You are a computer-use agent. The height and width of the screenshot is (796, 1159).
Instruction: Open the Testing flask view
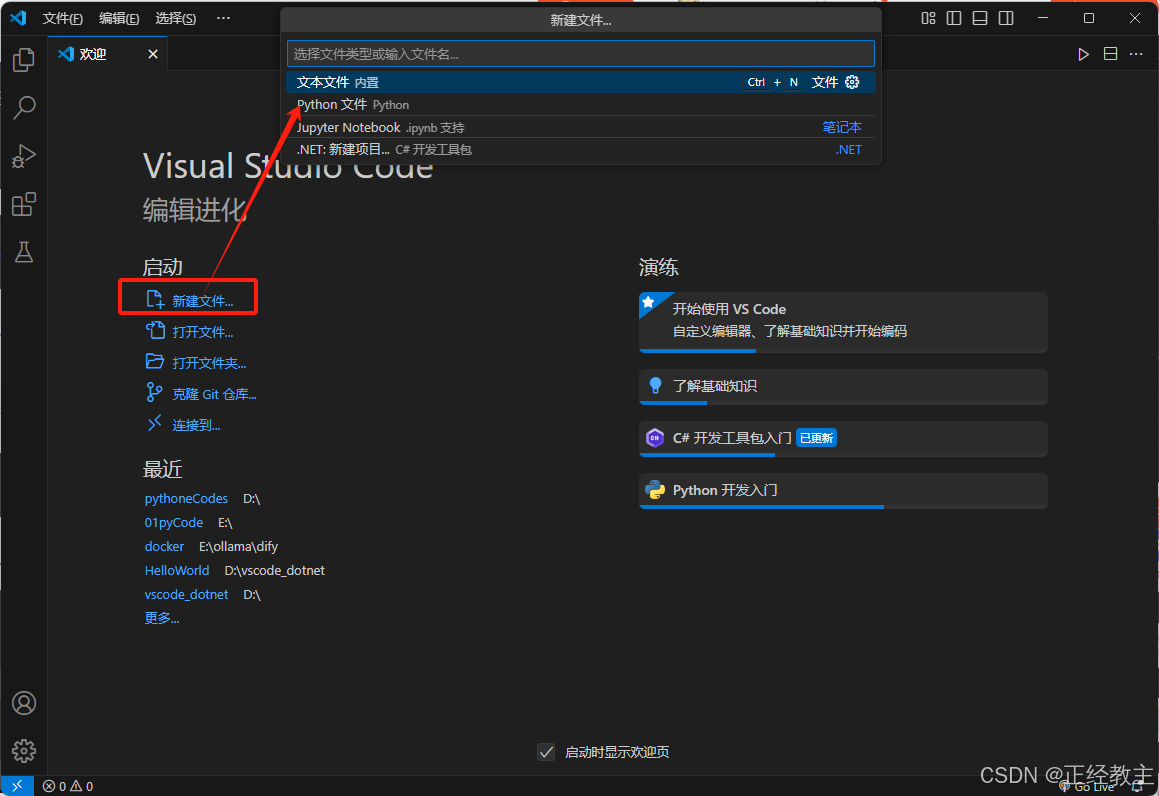pos(24,252)
